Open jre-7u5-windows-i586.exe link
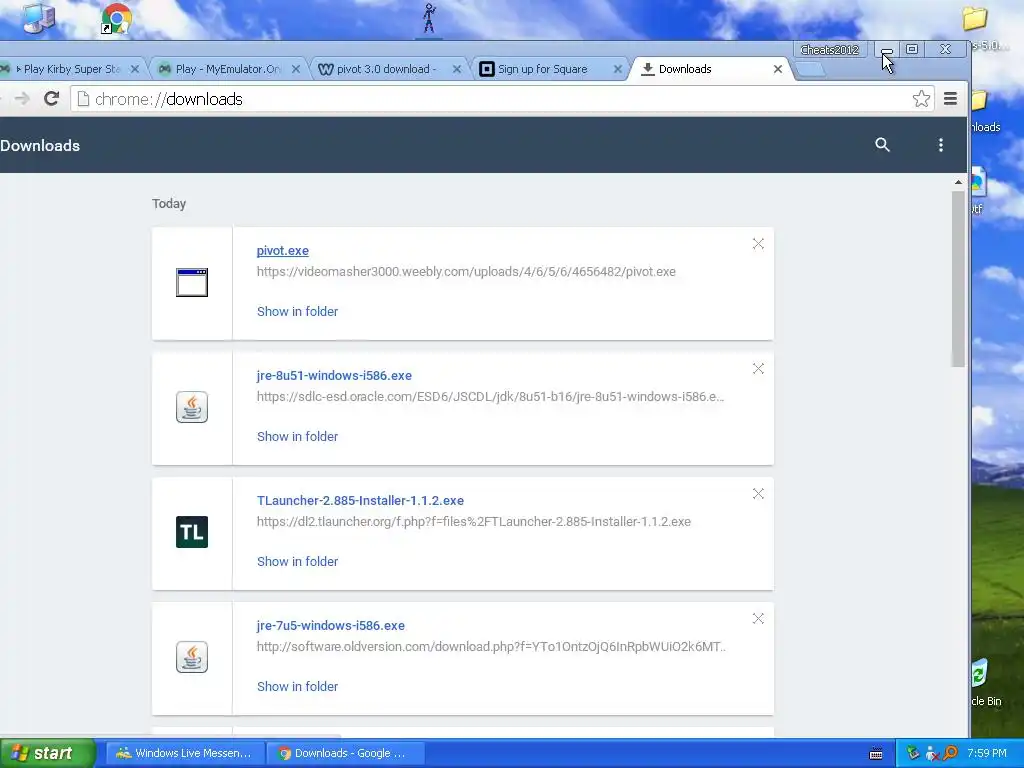1024x768 pixels. [330, 626]
